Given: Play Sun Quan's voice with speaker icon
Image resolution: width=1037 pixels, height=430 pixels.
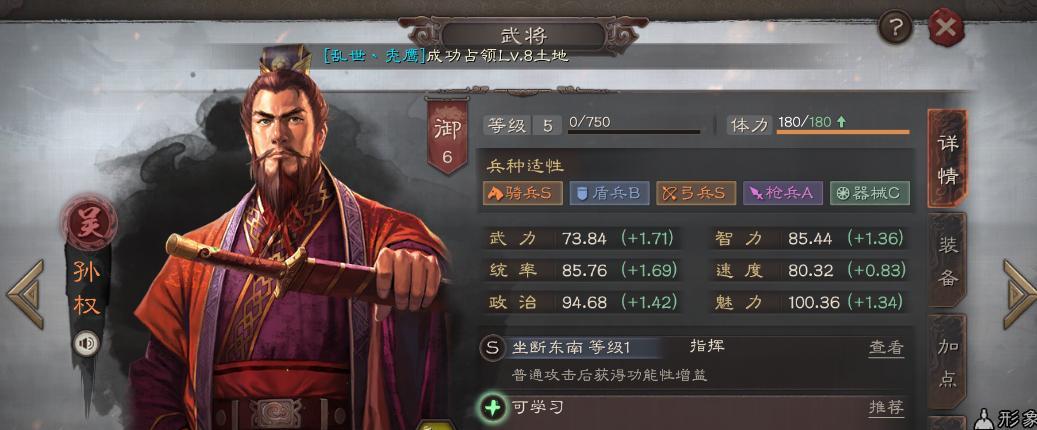Looking at the screenshot, I should pyautogui.click(x=86, y=343).
